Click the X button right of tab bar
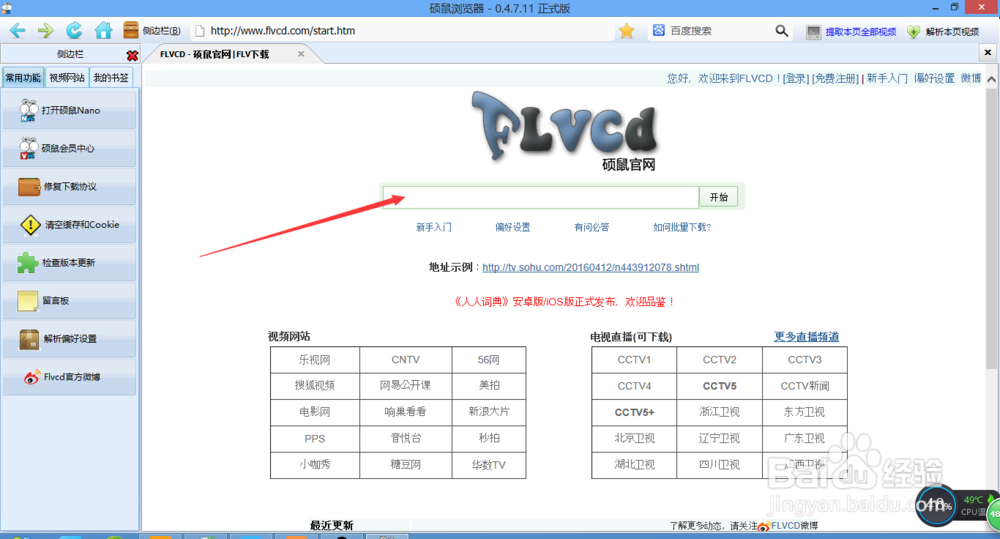 click(987, 53)
